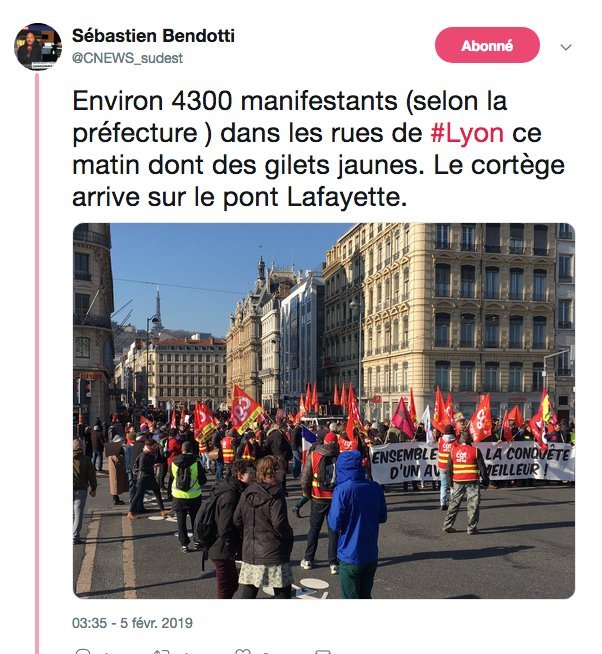Toggle the Abonné follow button
The width and height of the screenshot is (602, 654).
(487, 45)
